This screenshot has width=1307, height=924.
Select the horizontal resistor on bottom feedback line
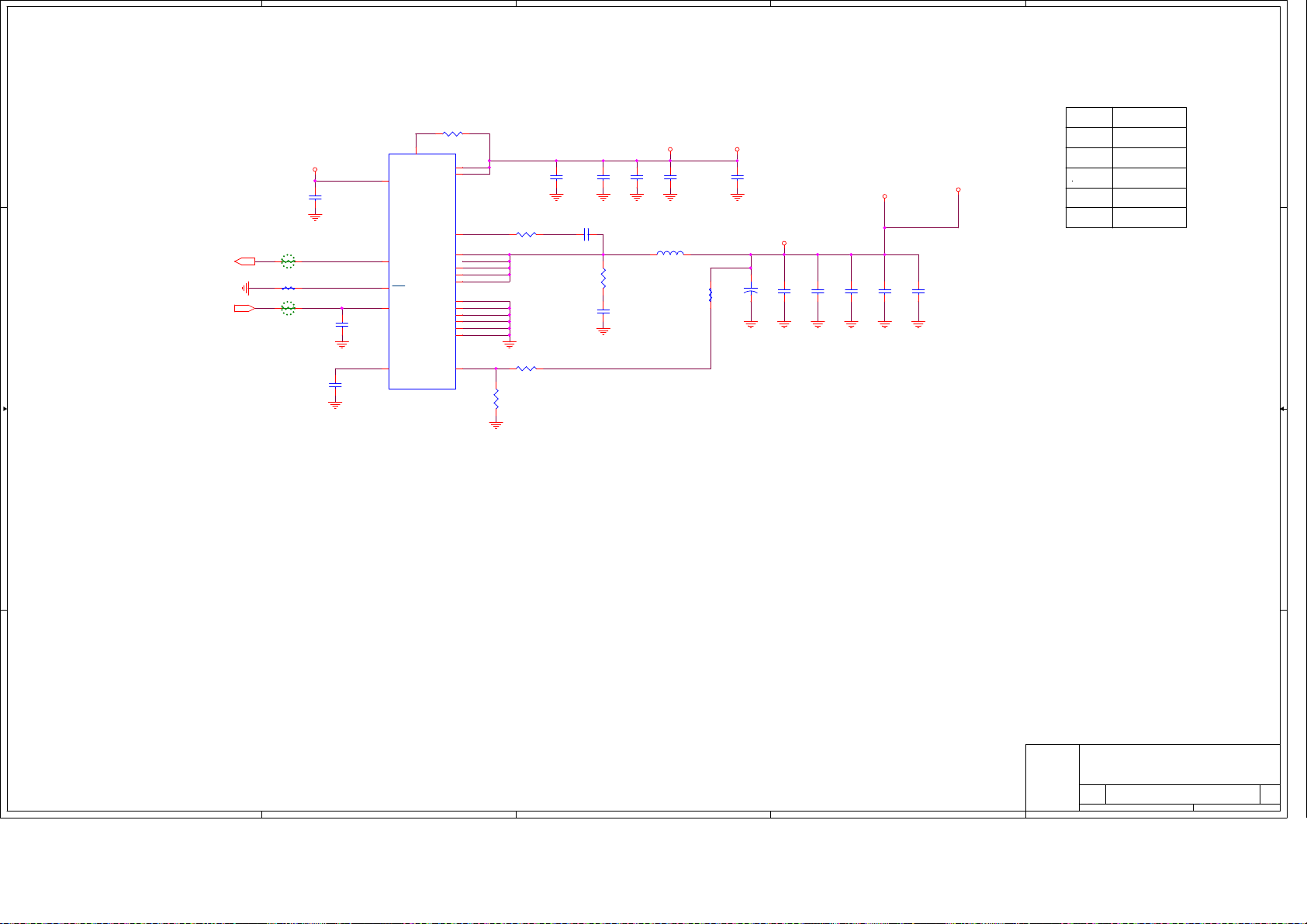click(526, 369)
